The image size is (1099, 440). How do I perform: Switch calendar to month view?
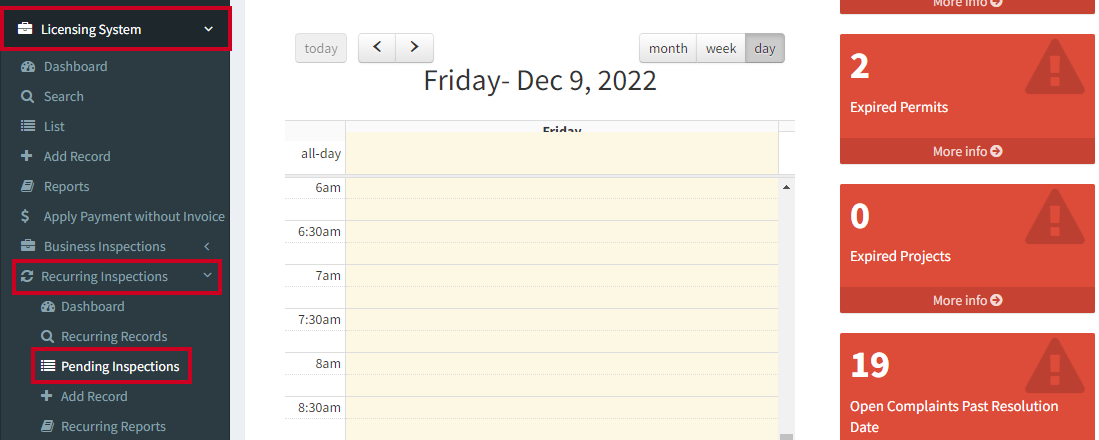click(668, 48)
